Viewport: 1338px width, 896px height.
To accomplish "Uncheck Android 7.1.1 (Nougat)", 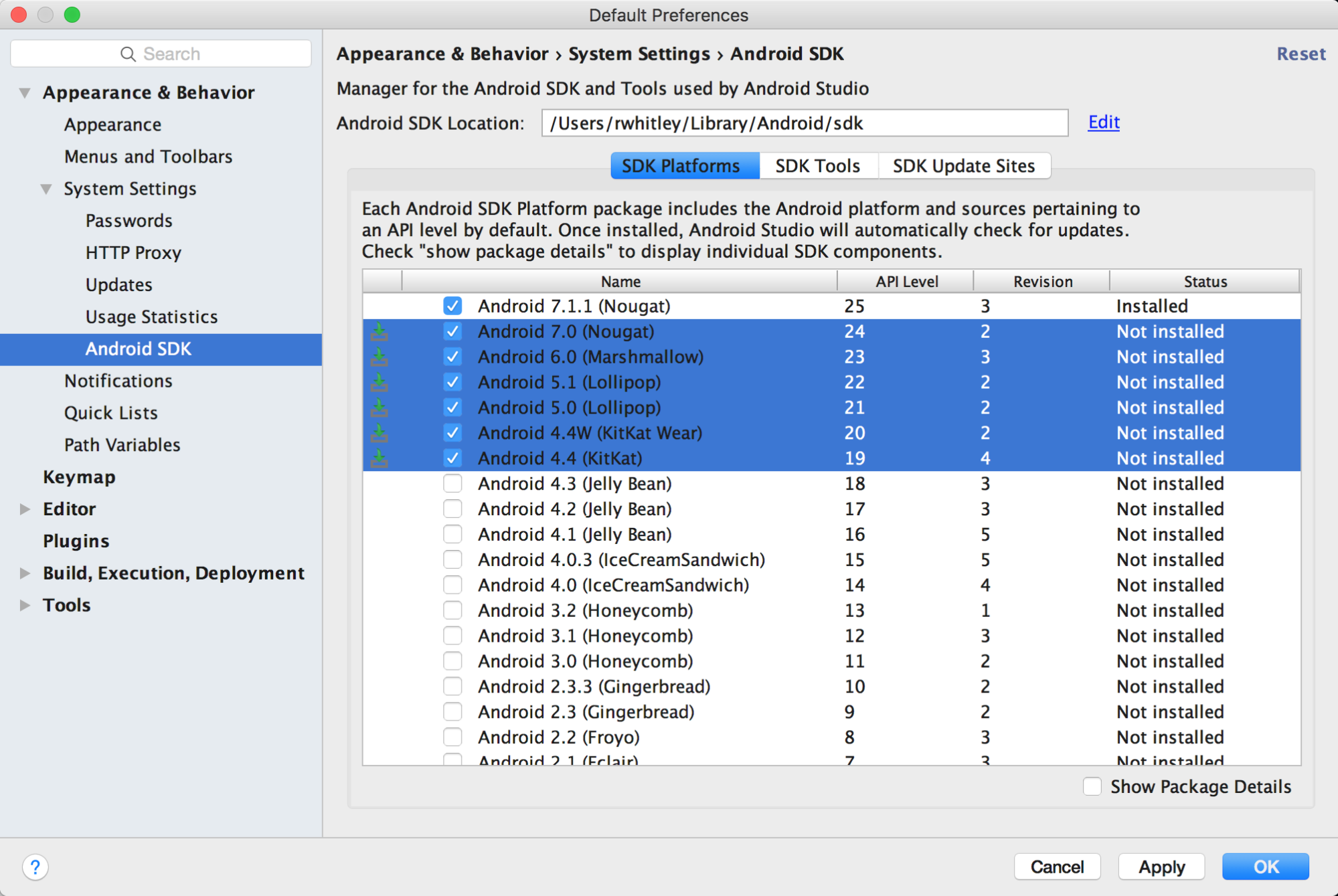I will coord(452,306).
